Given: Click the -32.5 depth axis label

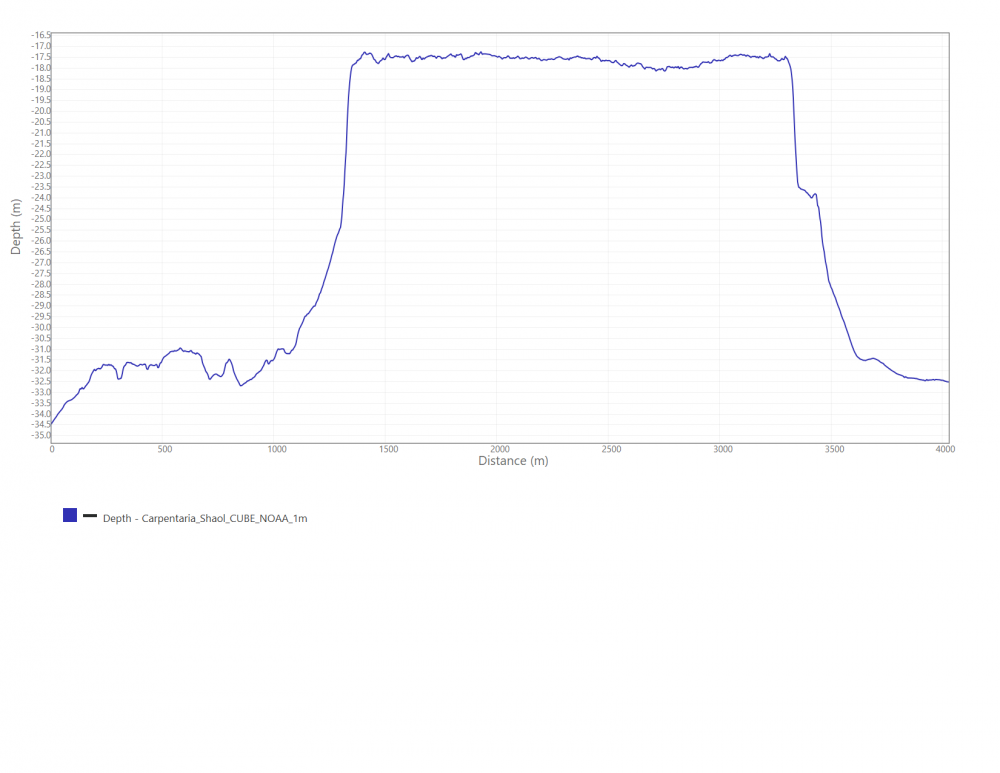Looking at the screenshot, I should point(41,381).
